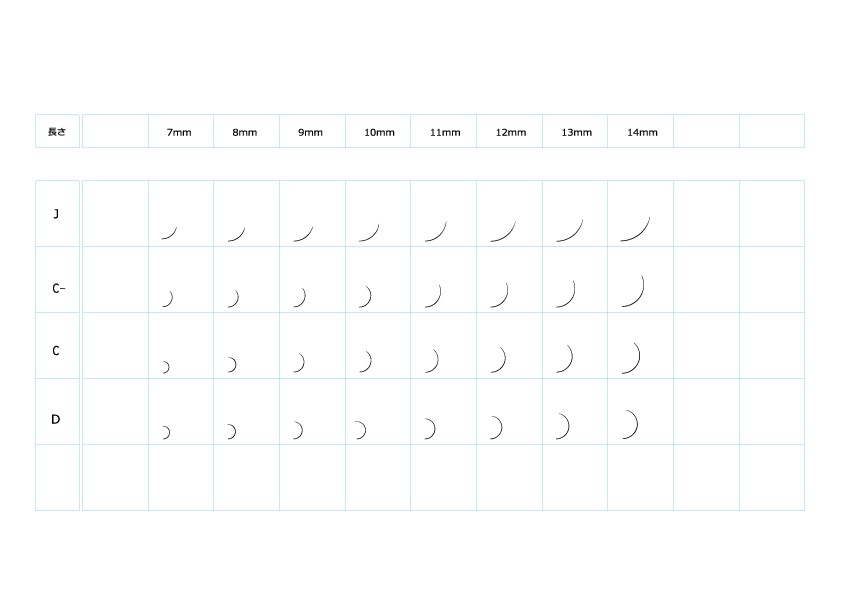842x595 pixels.
Task: Choose the J curl 11mm lash shape
Action: point(435,231)
